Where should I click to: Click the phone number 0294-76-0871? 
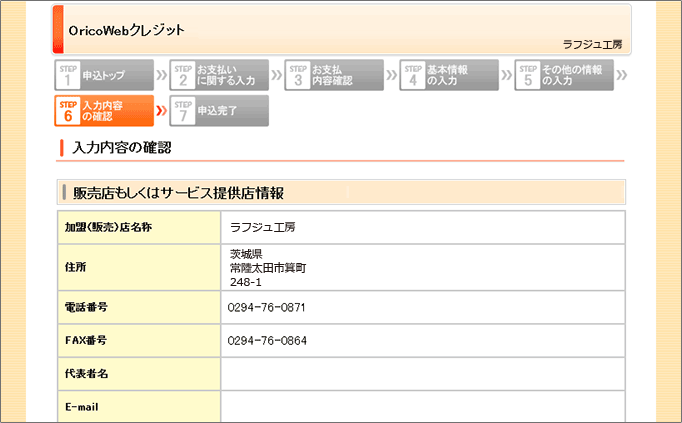267,307
